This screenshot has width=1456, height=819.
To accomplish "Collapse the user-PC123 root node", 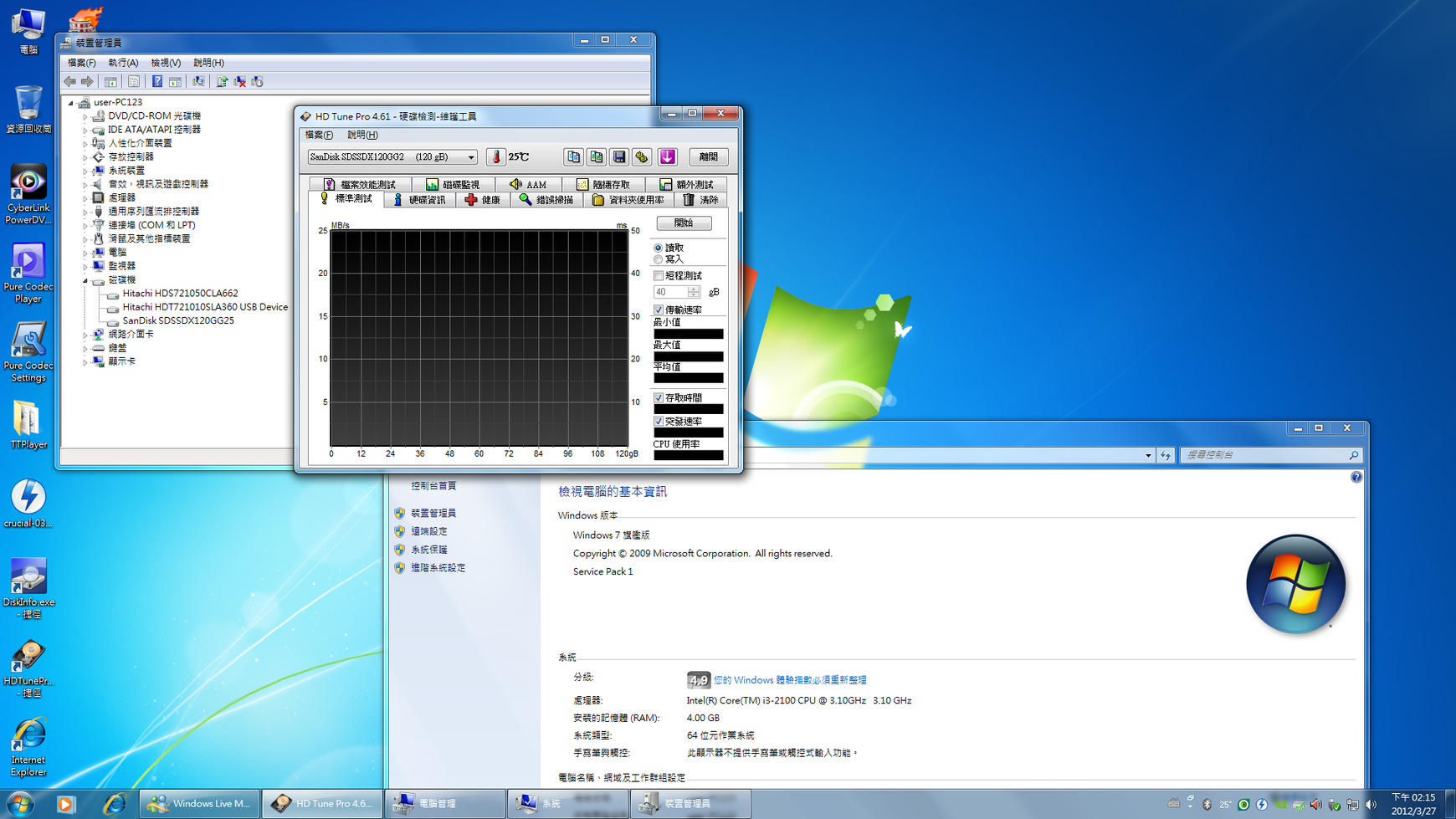I will (71, 102).
